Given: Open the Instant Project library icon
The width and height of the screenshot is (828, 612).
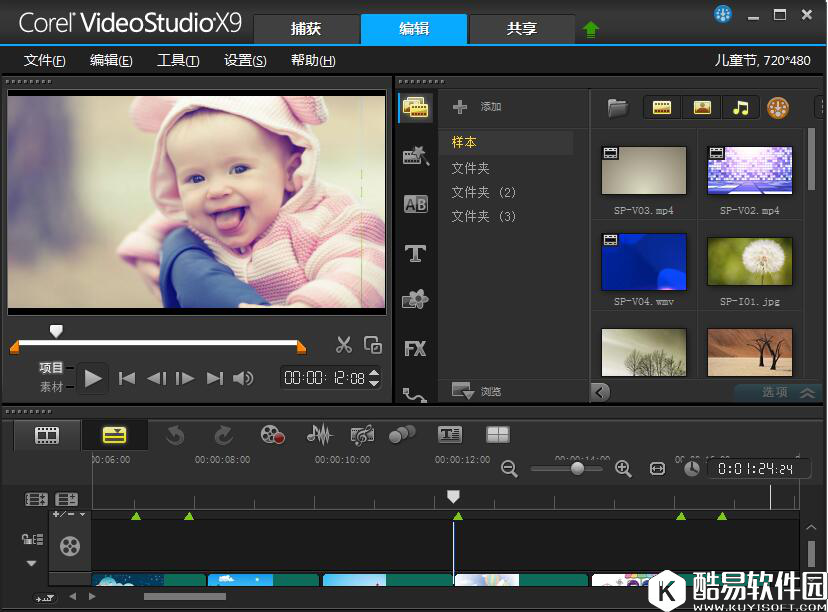Looking at the screenshot, I should click(415, 156).
